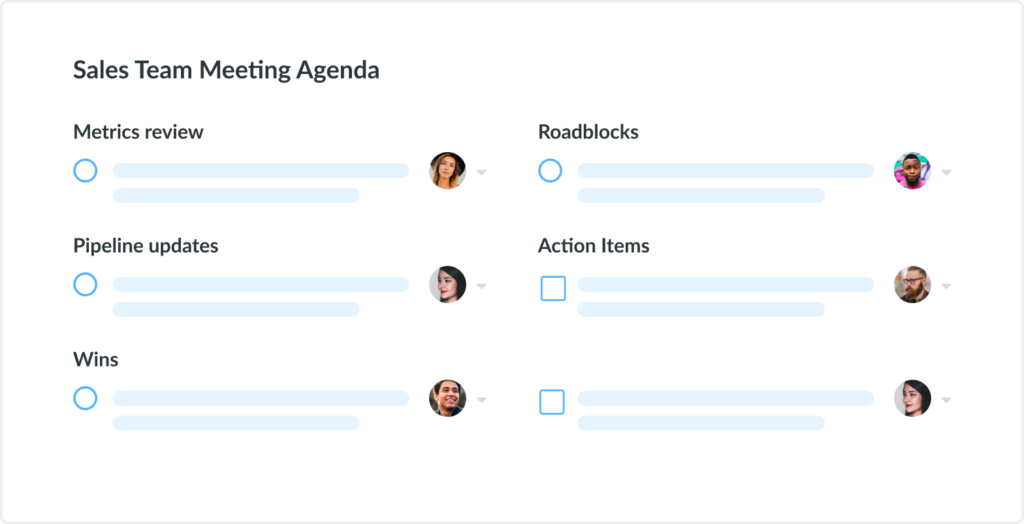Image resolution: width=1024 pixels, height=524 pixels.
Task: Select the Sales Team Meeting Agenda title
Action: (226, 71)
